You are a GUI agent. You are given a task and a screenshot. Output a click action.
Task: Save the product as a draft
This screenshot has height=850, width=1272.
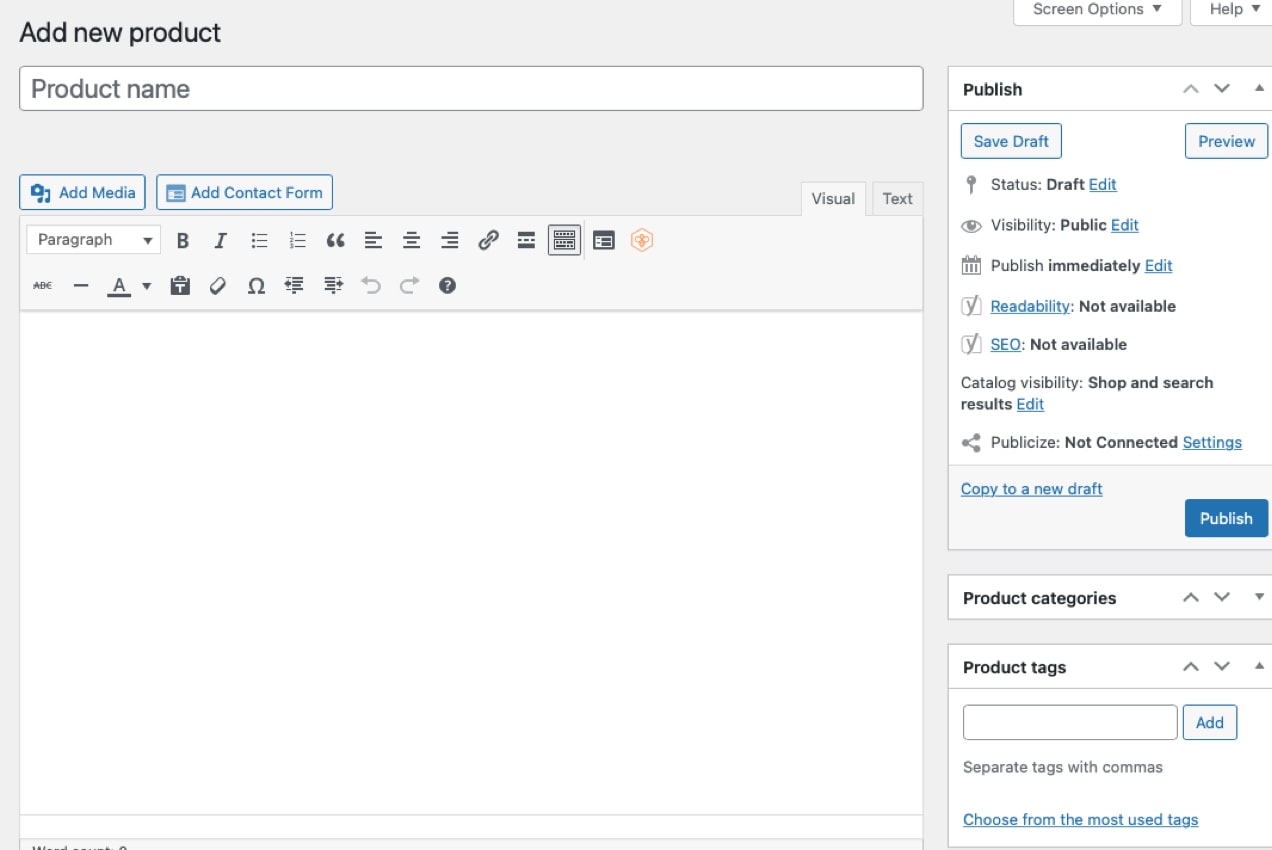pos(1010,140)
